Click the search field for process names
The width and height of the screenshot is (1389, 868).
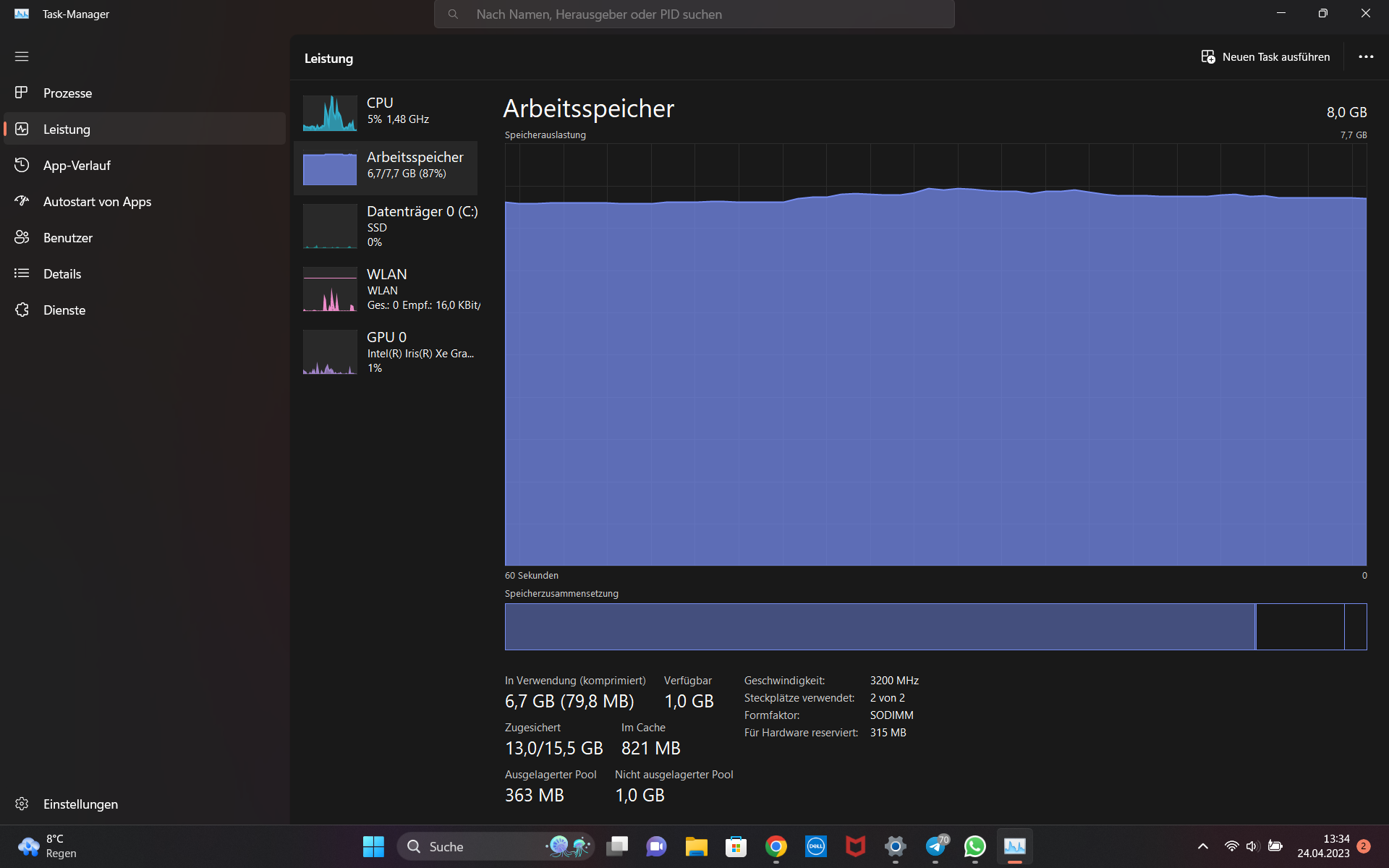pos(694,14)
